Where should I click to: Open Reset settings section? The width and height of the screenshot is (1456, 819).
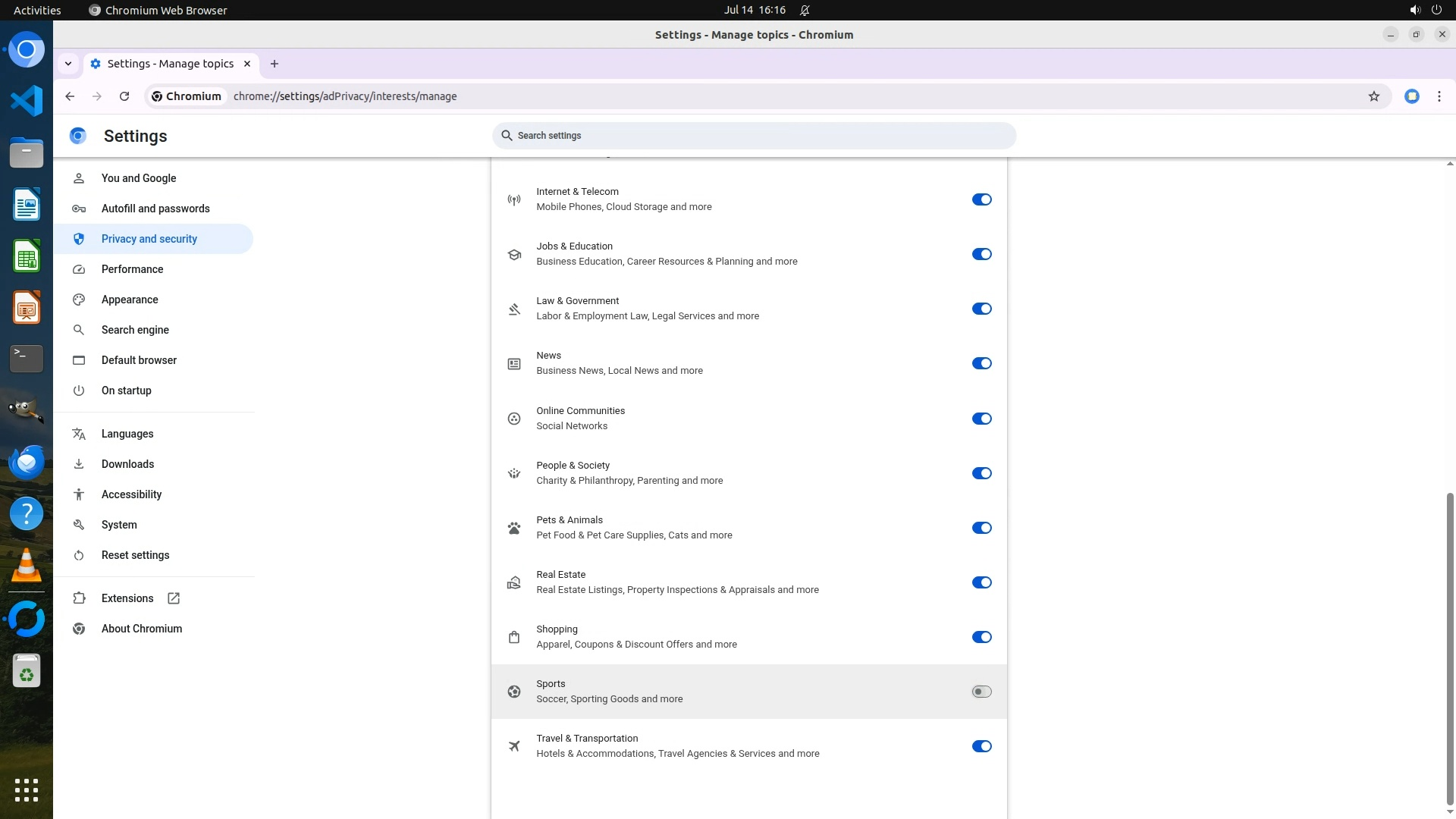click(136, 555)
